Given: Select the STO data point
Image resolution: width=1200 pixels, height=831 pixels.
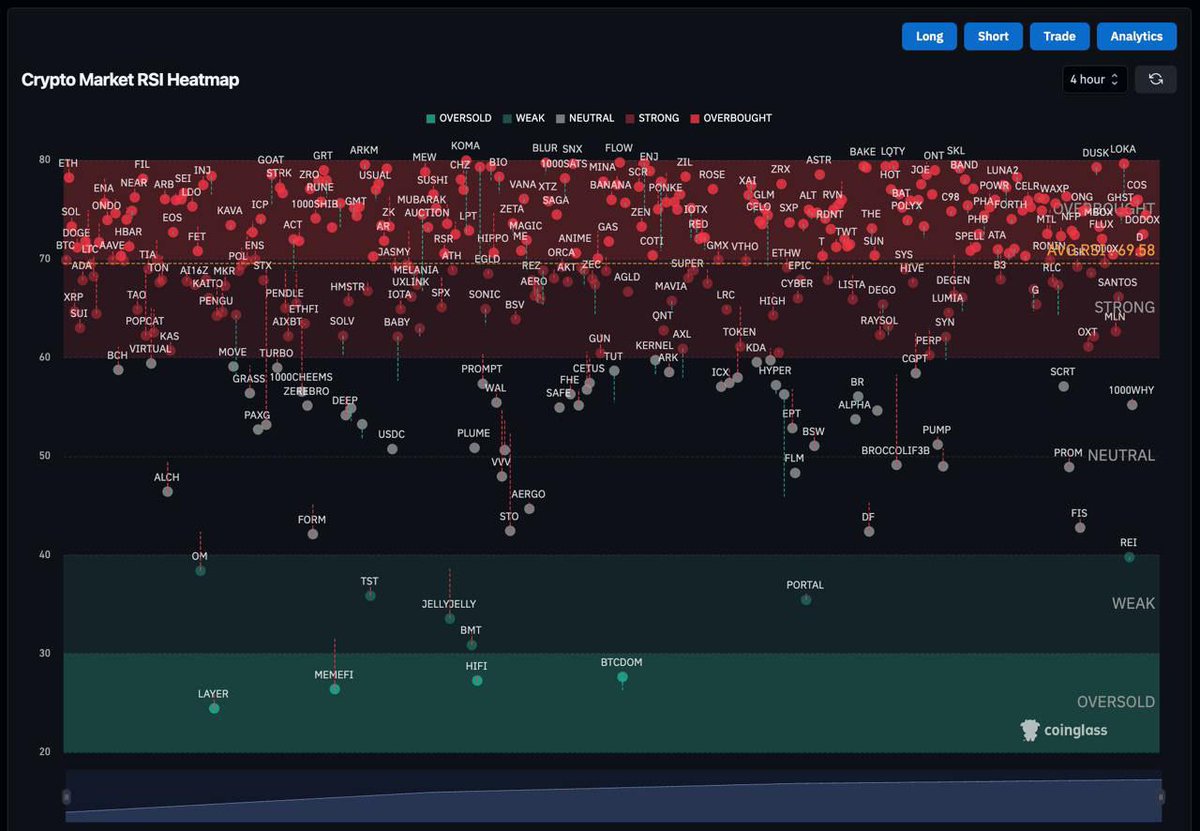Looking at the screenshot, I should coord(510,530).
